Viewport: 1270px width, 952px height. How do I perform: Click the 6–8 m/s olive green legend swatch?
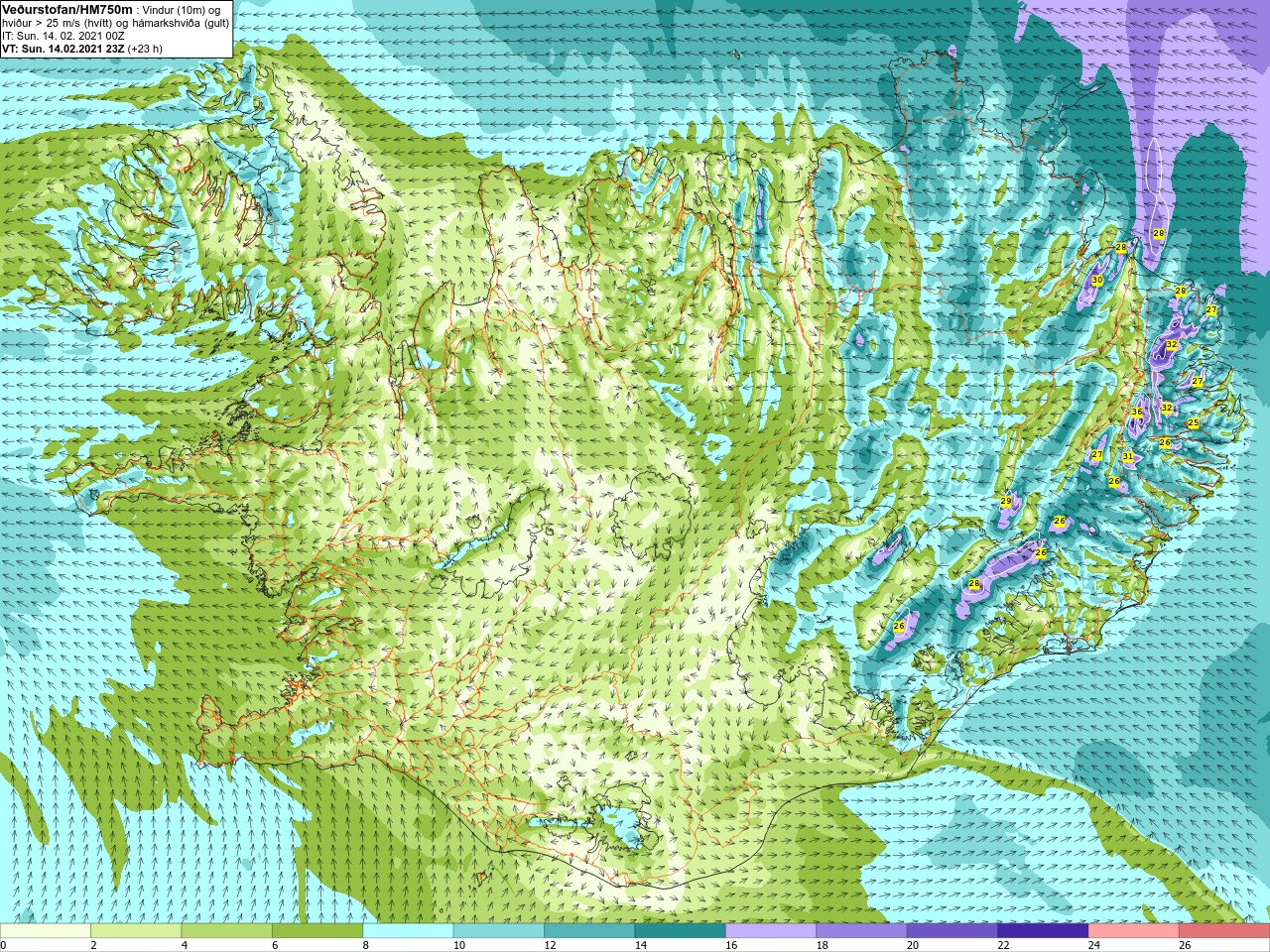[317, 931]
